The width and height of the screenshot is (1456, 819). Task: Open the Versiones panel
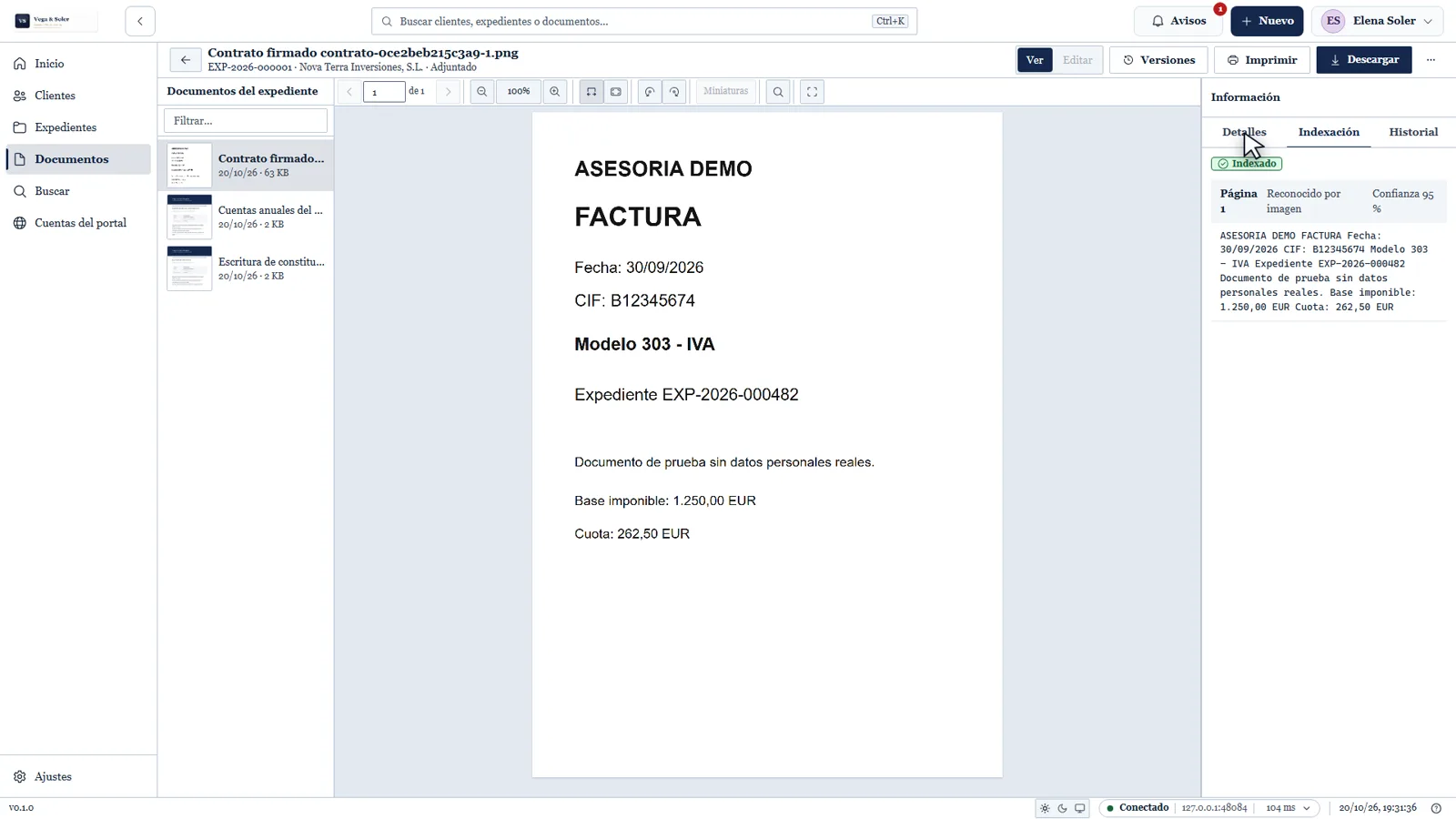point(1158,60)
